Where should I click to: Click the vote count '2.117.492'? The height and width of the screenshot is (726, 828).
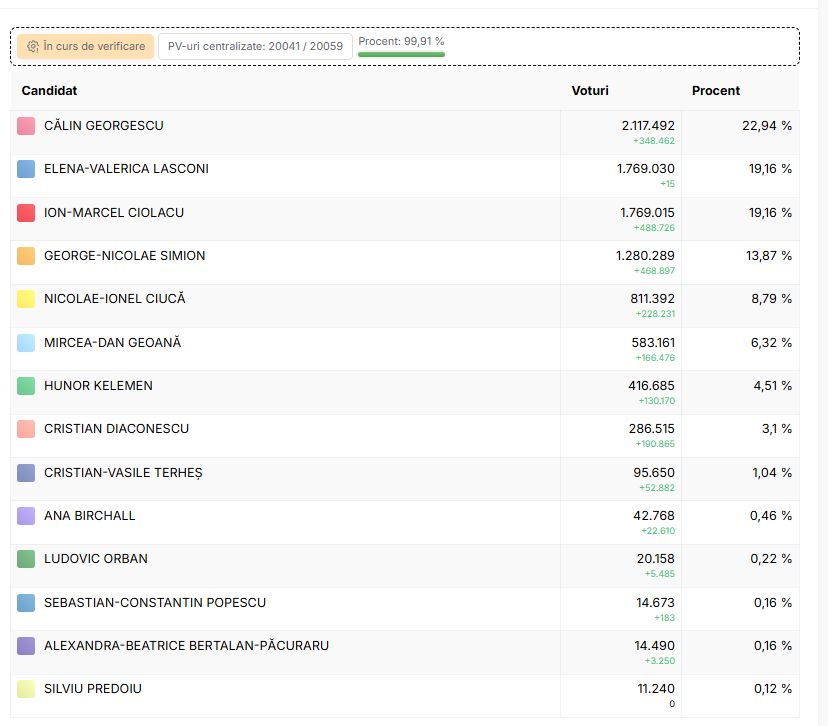click(x=648, y=126)
